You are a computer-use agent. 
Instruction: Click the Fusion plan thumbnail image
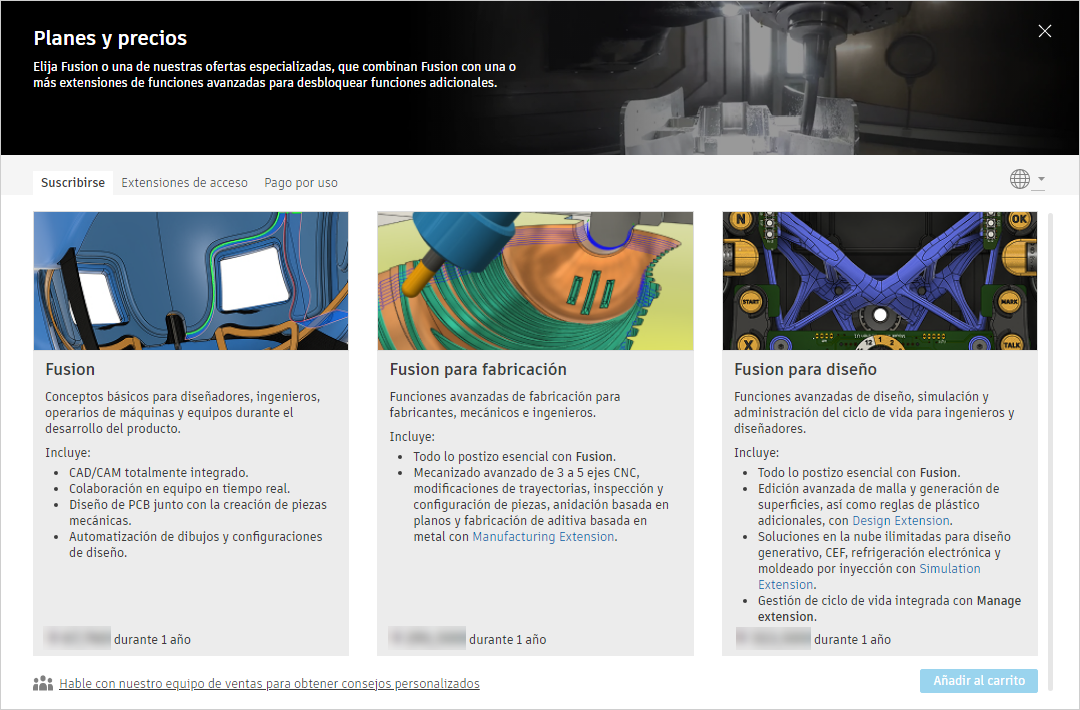[191, 281]
